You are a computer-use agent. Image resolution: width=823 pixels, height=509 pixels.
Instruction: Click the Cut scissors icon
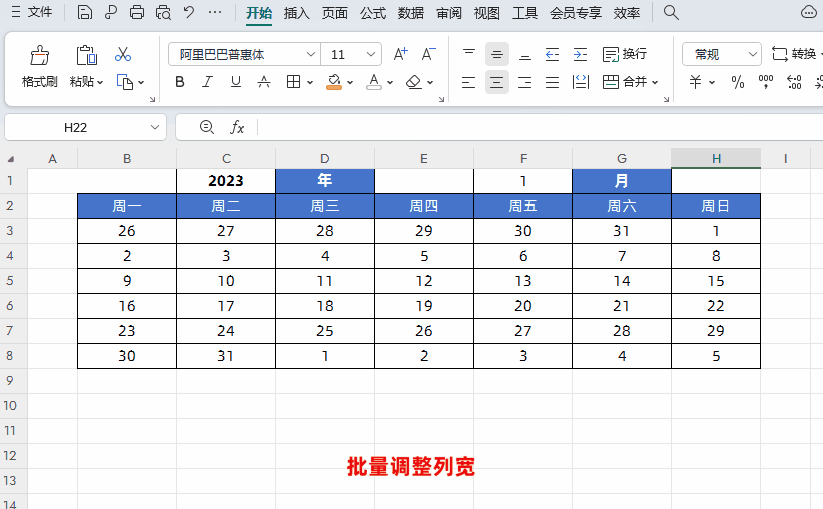[123, 54]
